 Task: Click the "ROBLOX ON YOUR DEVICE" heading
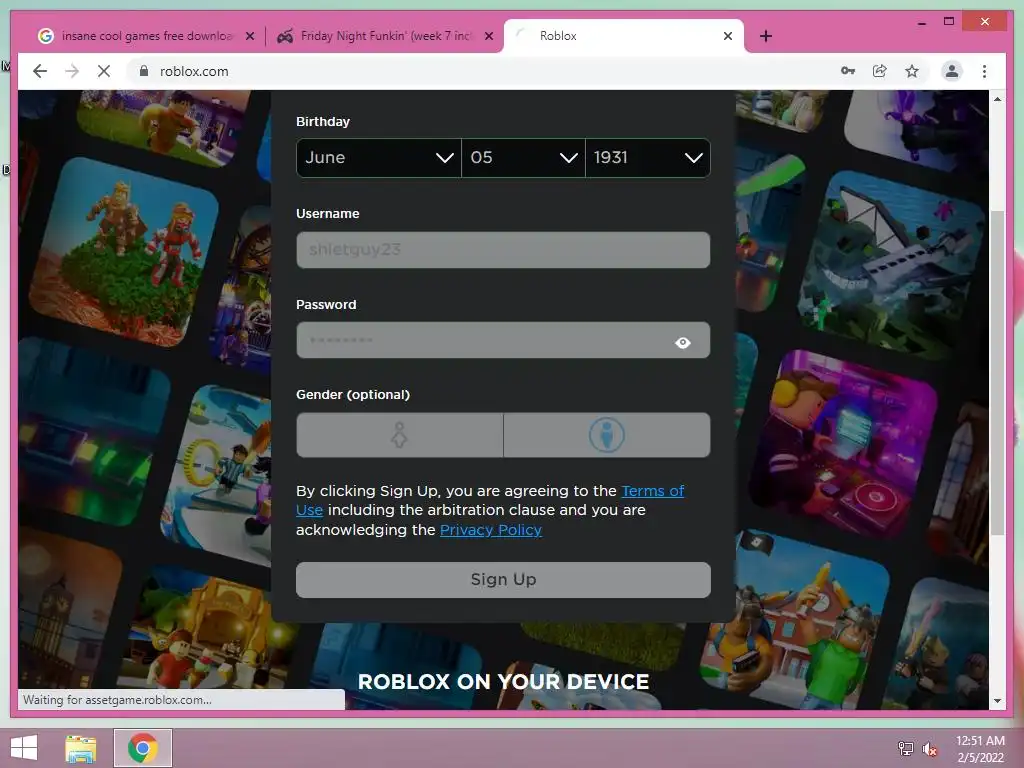504,682
